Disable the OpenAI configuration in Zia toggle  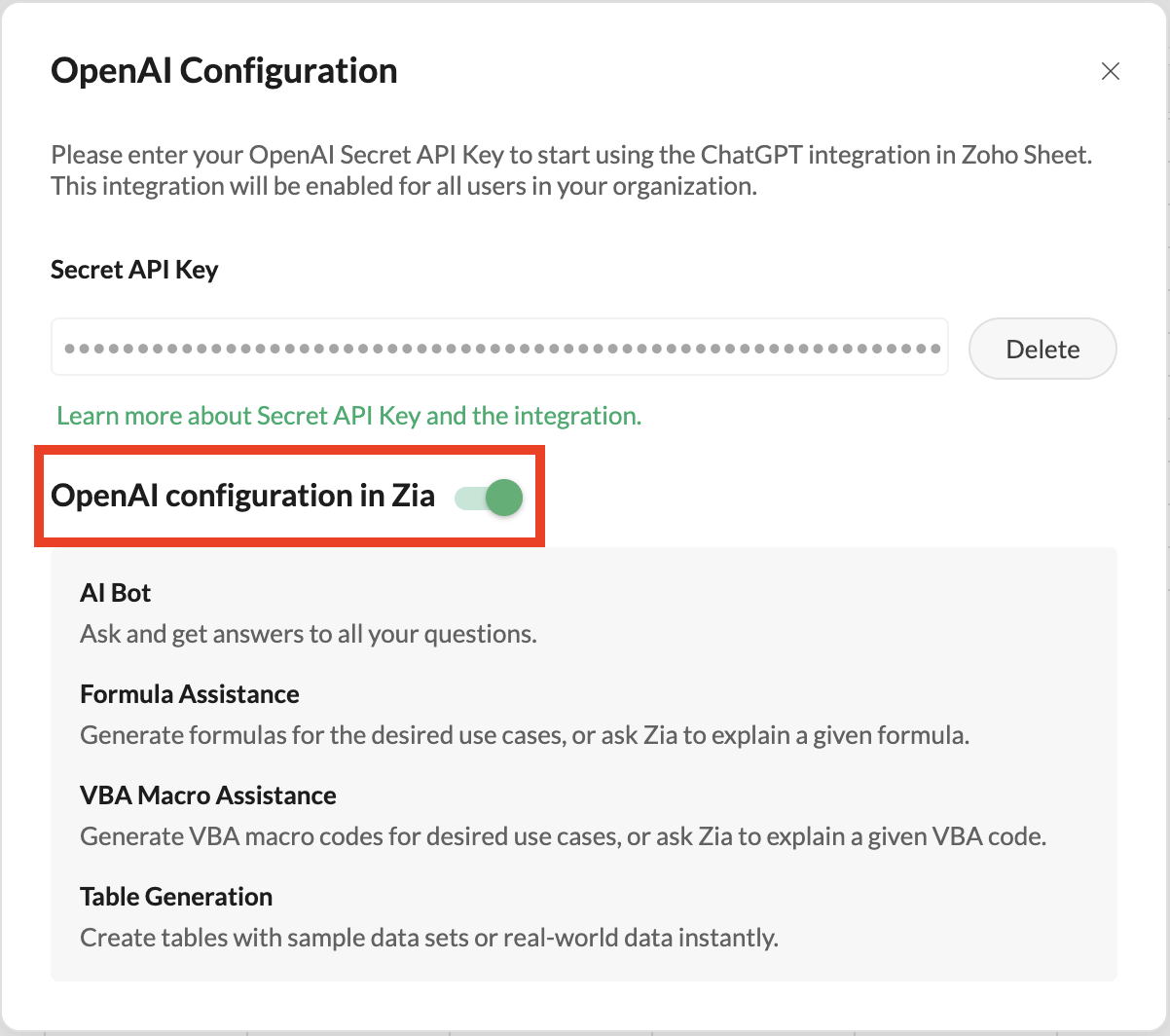[490, 498]
